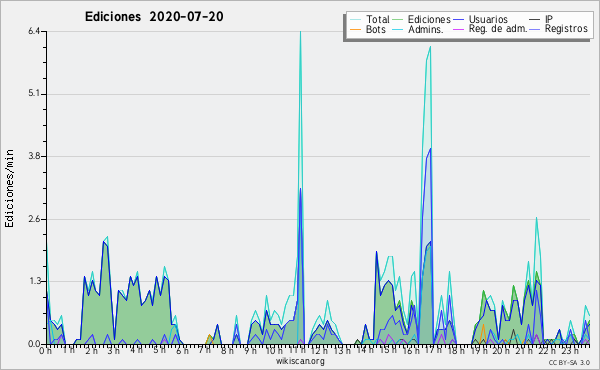The image size is (600, 370).
Task: Click the "8 h" x-axis label
Action: pos(227,350)
